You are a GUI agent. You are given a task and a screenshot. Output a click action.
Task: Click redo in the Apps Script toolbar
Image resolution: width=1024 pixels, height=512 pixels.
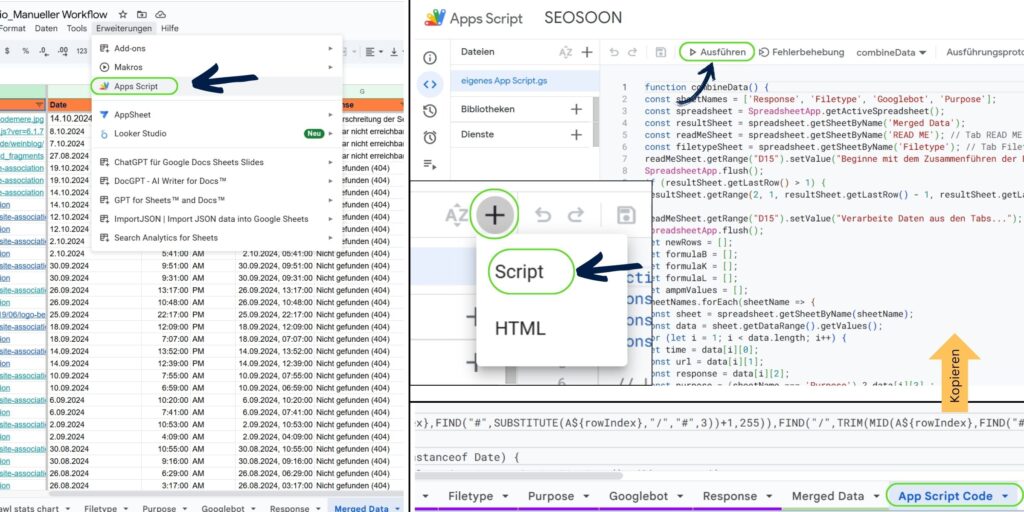[x=632, y=52]
